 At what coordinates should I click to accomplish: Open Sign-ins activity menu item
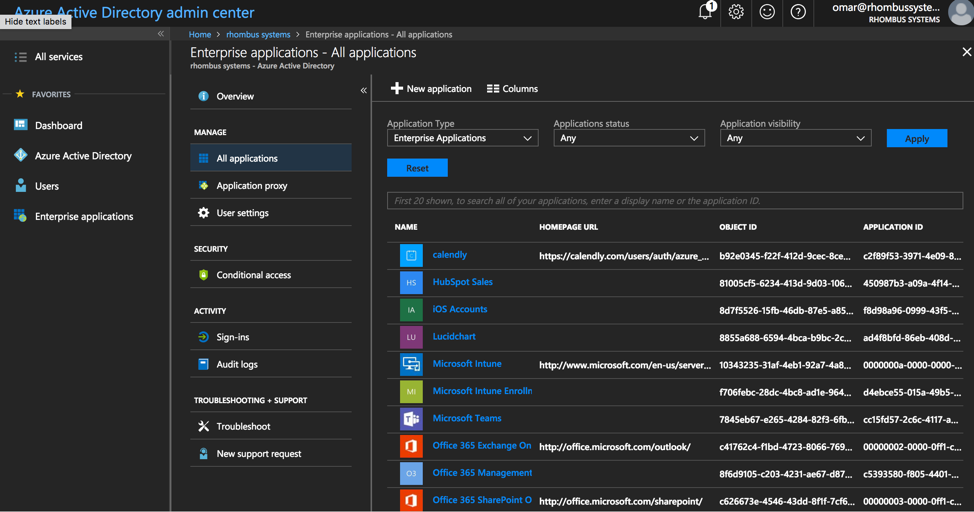(271, 337)
